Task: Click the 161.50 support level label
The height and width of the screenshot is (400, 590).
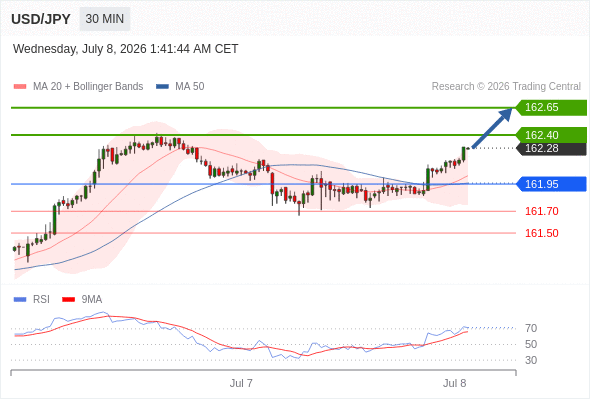Action: [x=542, y=233]
